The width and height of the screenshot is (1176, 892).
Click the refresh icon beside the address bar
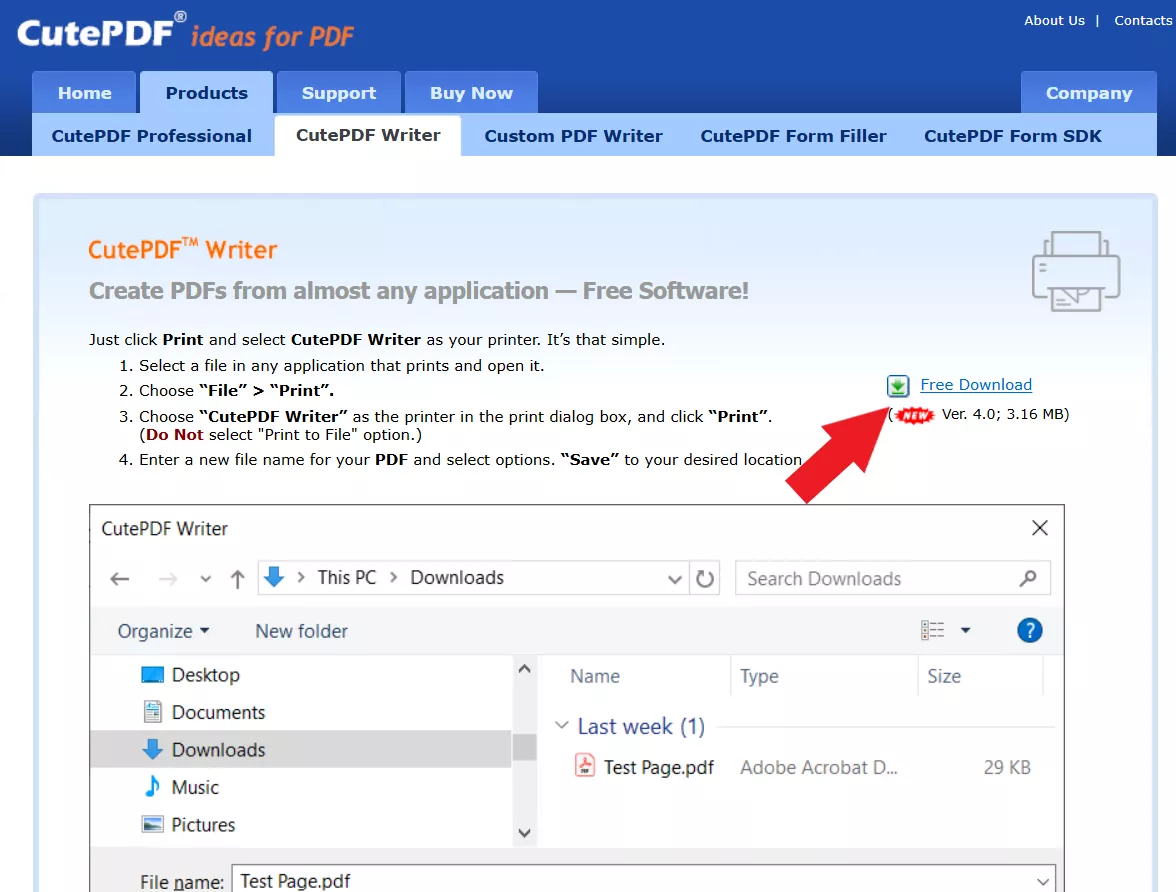tap(705, 578)
